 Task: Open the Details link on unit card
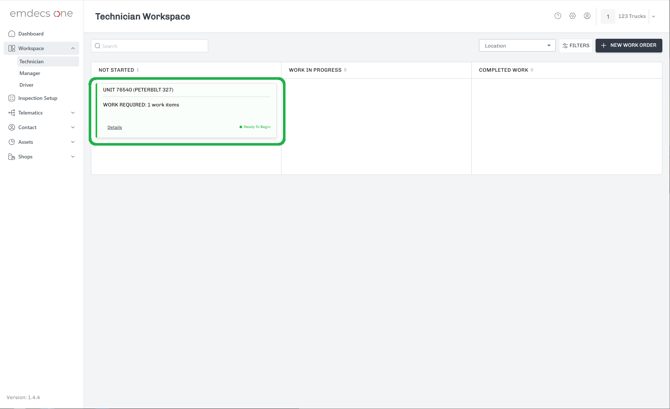pyautogui.click(x=115, y=127)
